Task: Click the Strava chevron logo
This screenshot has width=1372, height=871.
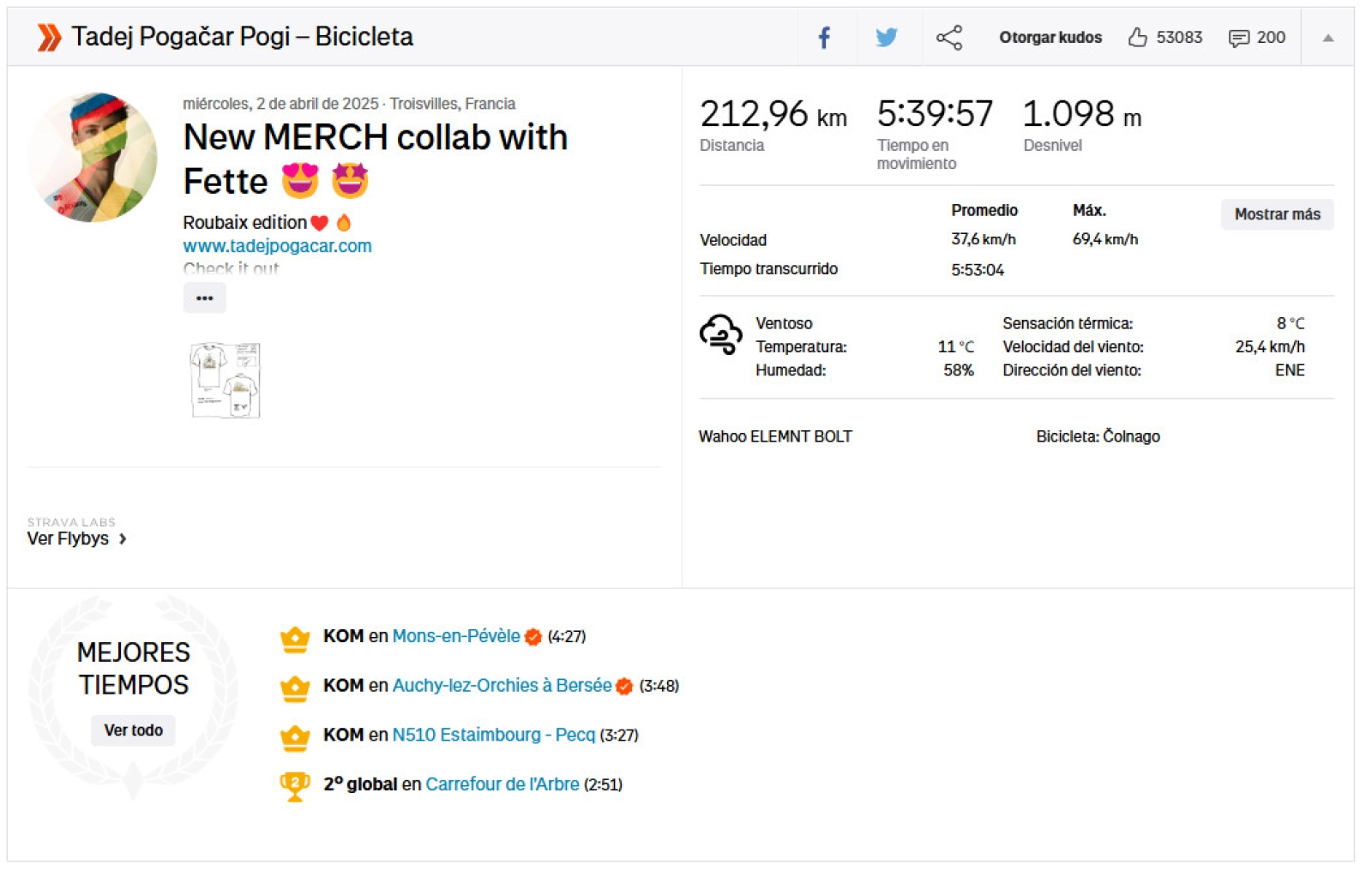Action: tap(49, 38)
